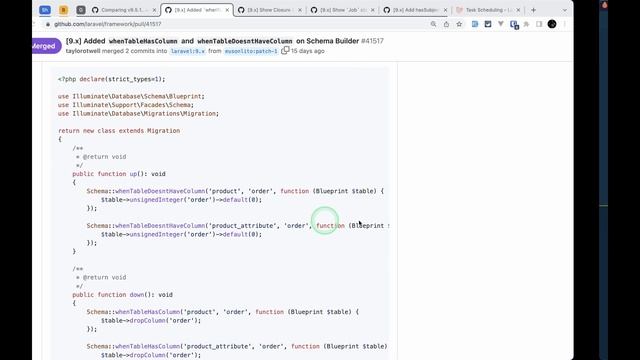Close the 'Task Scheduling' tab
Screen dimensions: 640x360
(518, 10)
